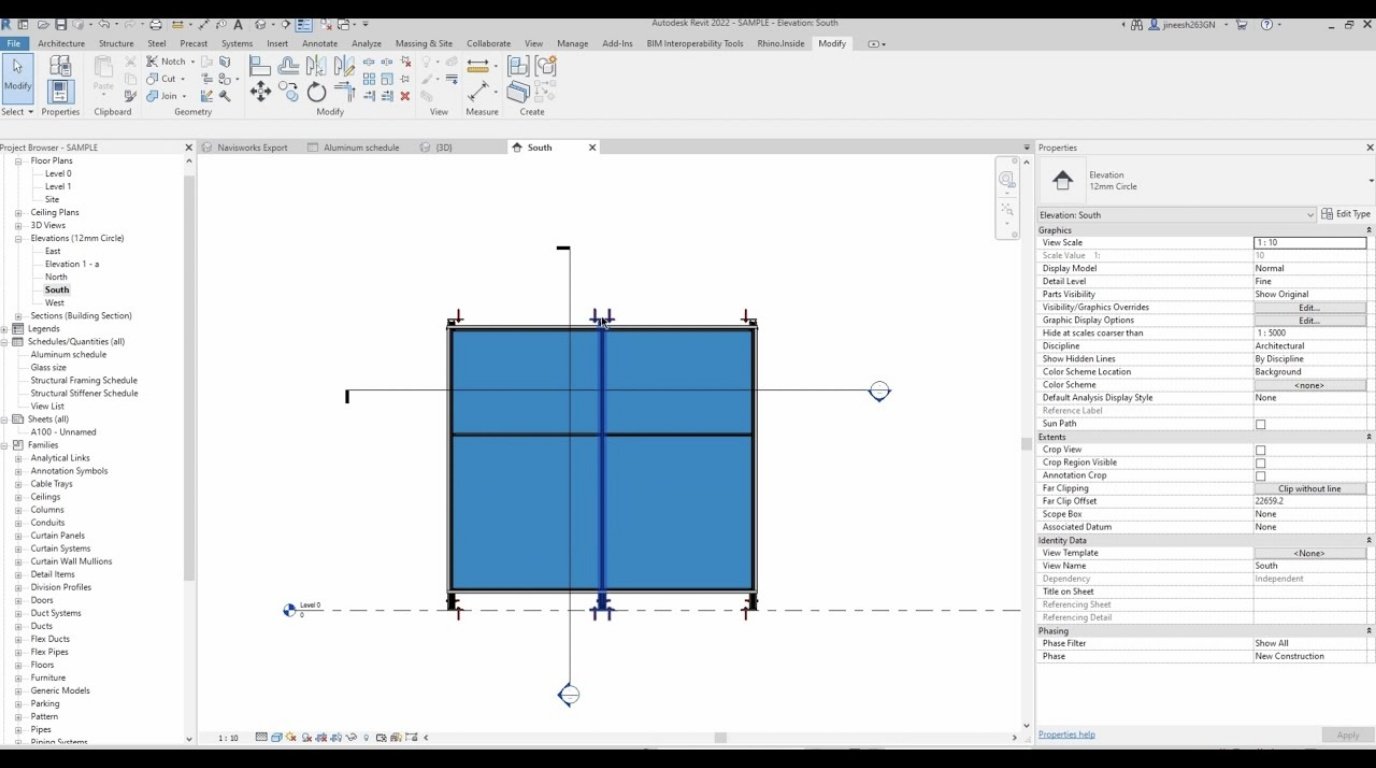Open the Elevation: South instance dropdown
Viewport: 1376px width, 768px height.
pyautogui.click(x=1310, y=215)
